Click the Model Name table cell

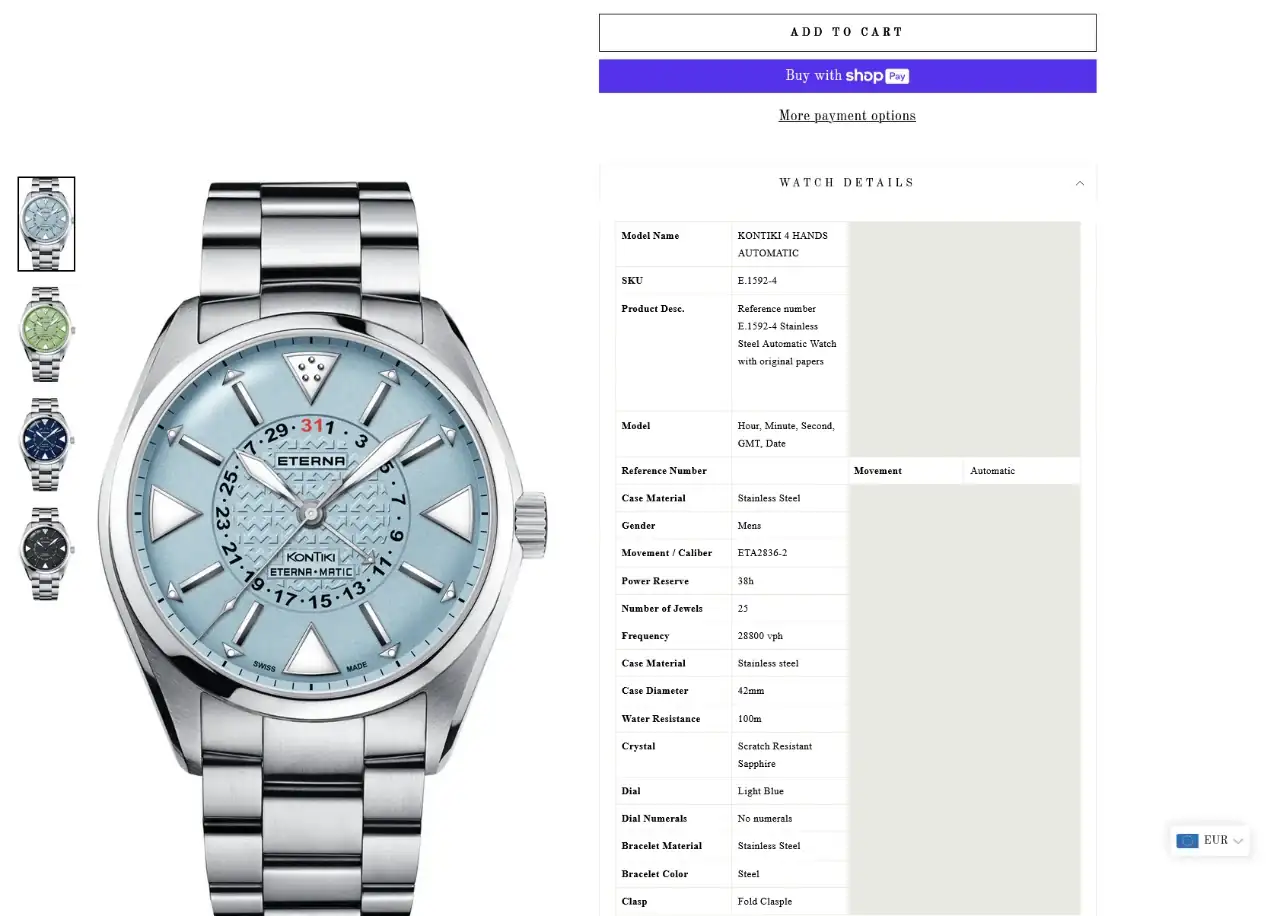click(673, 244)
